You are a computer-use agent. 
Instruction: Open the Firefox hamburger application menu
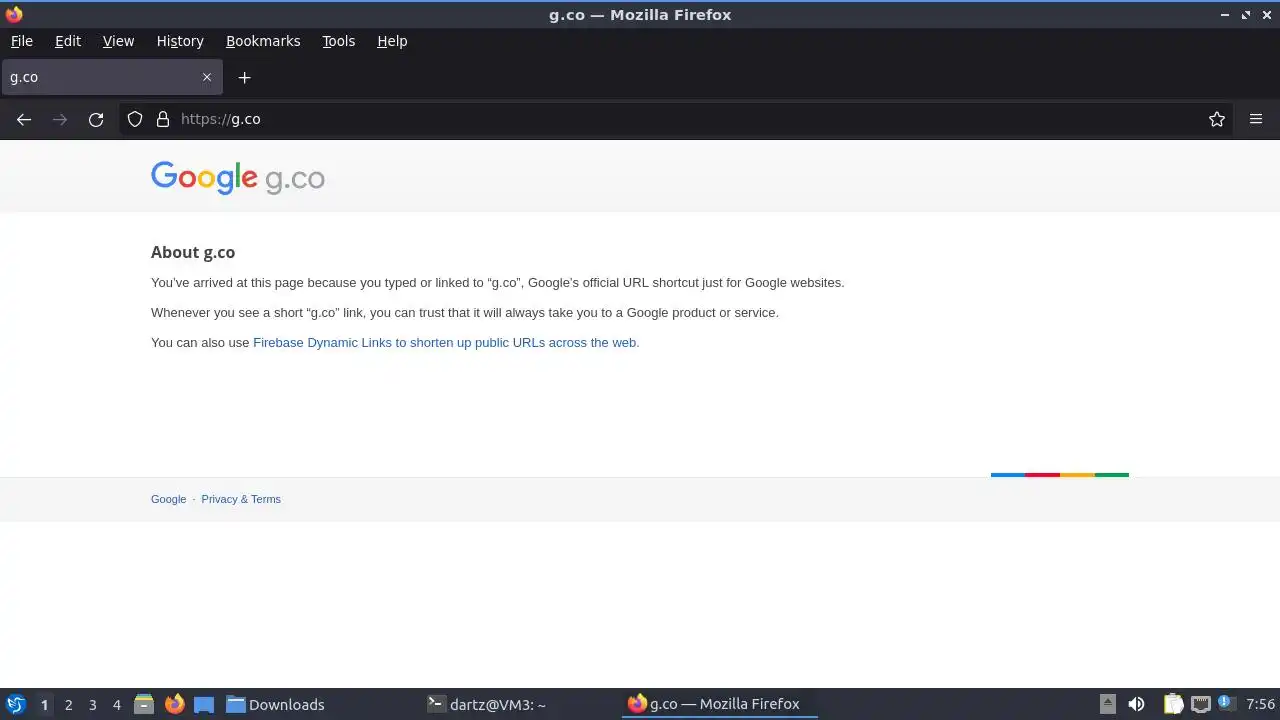click(x=1256, y=119)
